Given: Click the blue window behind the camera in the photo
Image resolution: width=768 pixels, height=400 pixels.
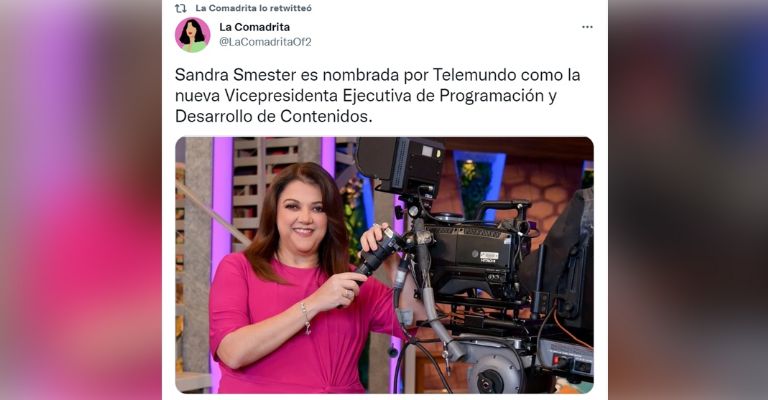Looking at the screenshot, I should point(478,181).
